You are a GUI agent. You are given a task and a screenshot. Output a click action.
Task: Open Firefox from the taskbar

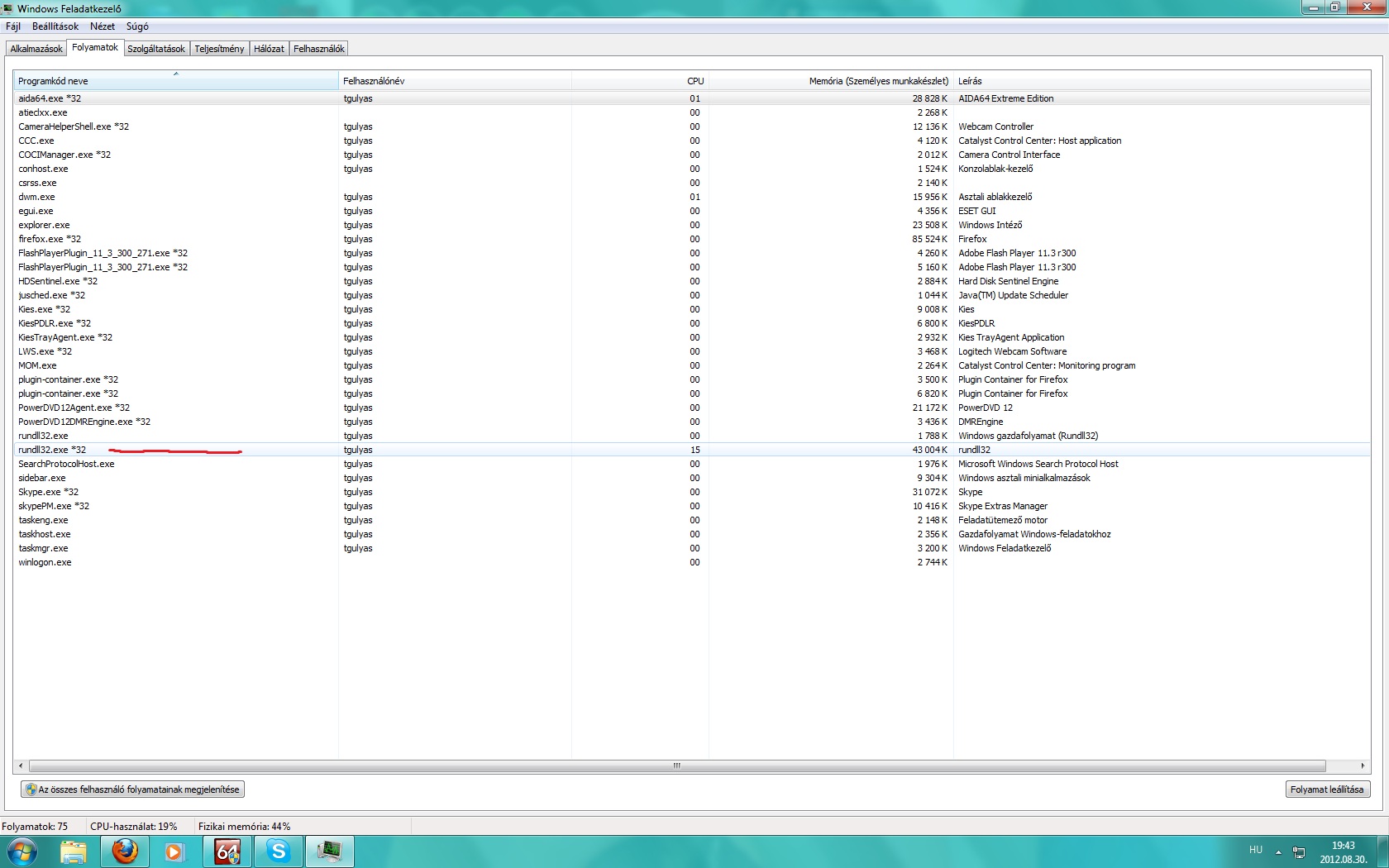click(124, 851)
